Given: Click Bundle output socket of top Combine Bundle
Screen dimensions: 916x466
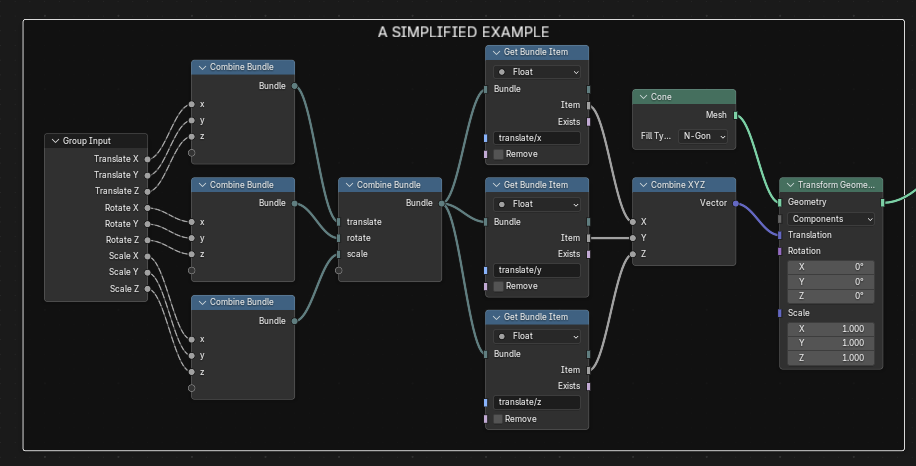Looking at the screenshot, I should click(294, 86).
